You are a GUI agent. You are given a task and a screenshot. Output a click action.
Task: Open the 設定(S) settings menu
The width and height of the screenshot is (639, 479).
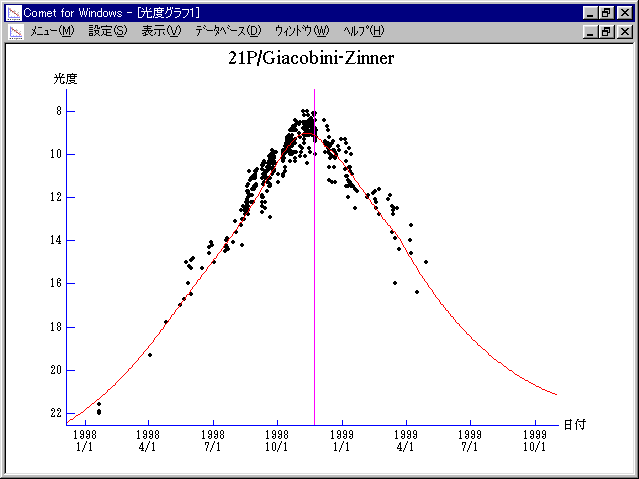108,31
